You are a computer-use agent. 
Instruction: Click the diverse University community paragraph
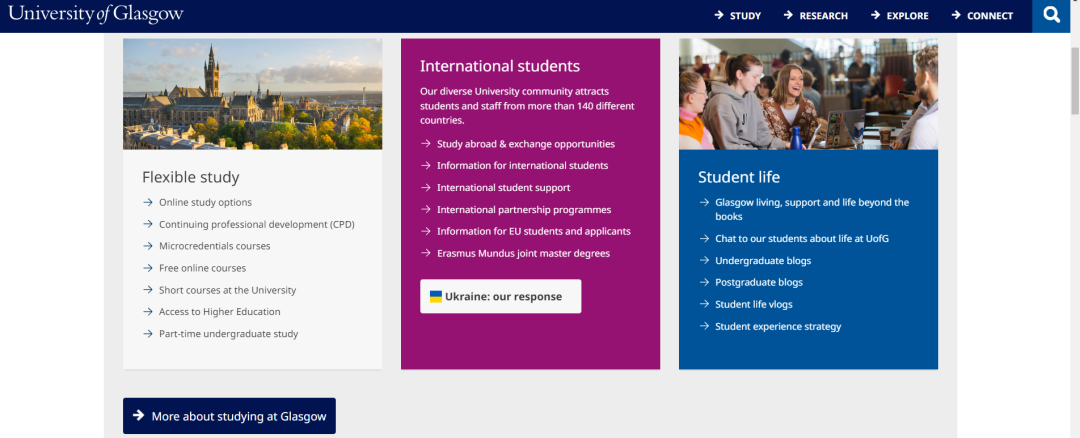(x=527, y=105)
